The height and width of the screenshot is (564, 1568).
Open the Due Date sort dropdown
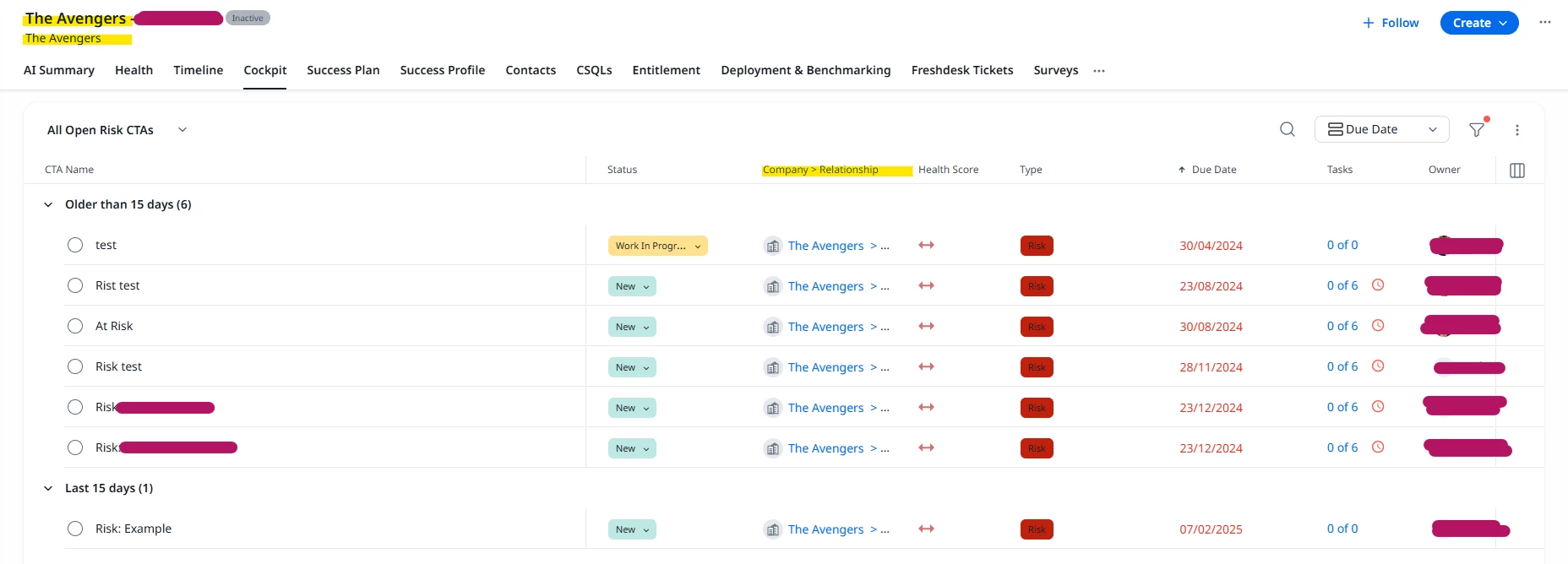(x=1382, y=129)
